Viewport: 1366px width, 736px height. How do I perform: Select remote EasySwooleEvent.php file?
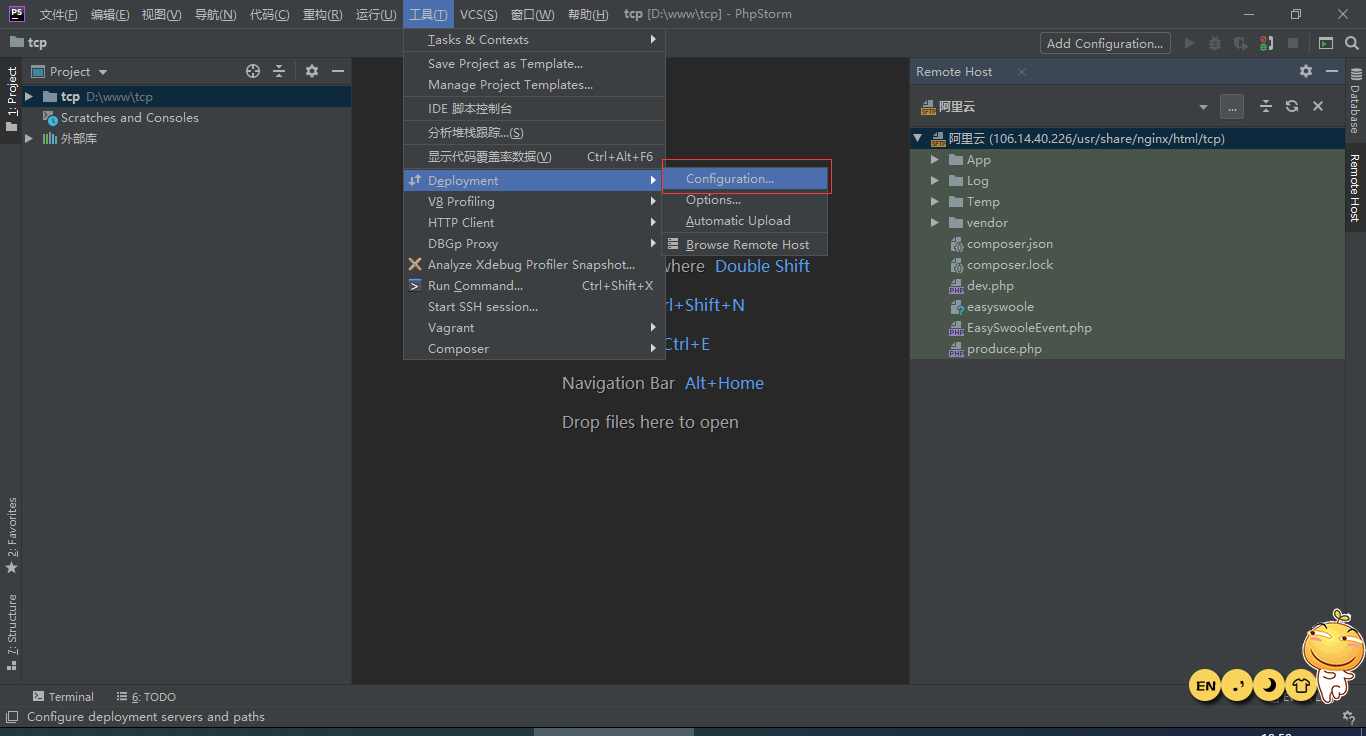click(x=1029, y=327)
